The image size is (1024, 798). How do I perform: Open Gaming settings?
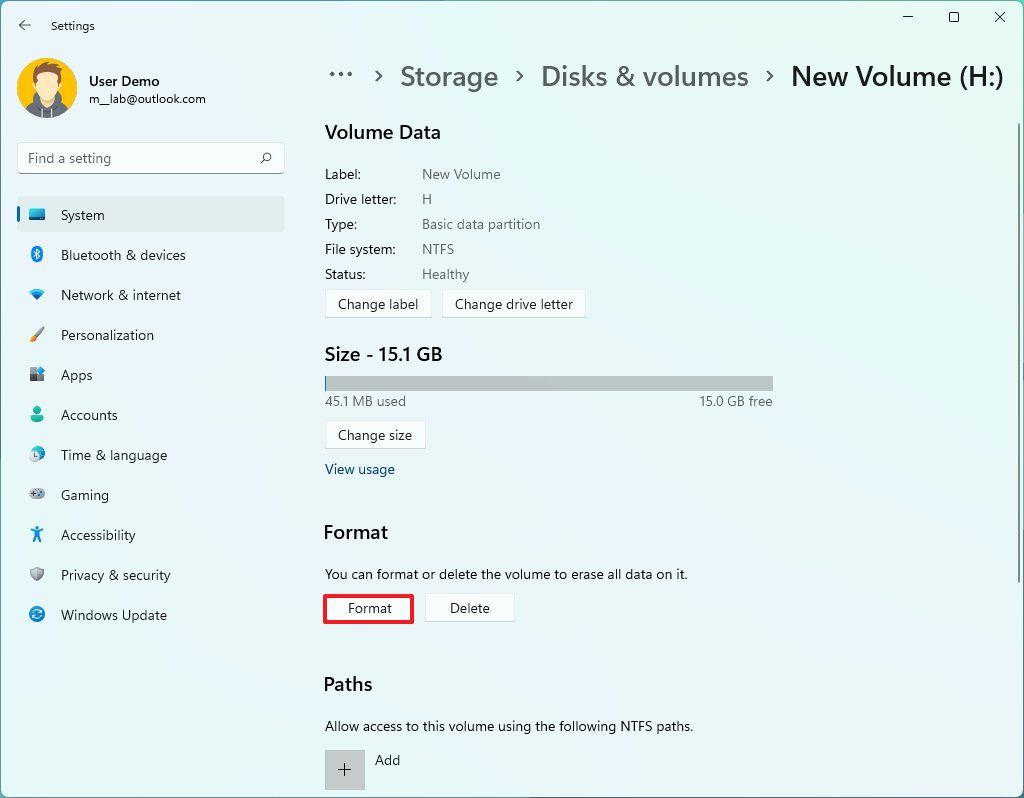[x=84, y=495]
